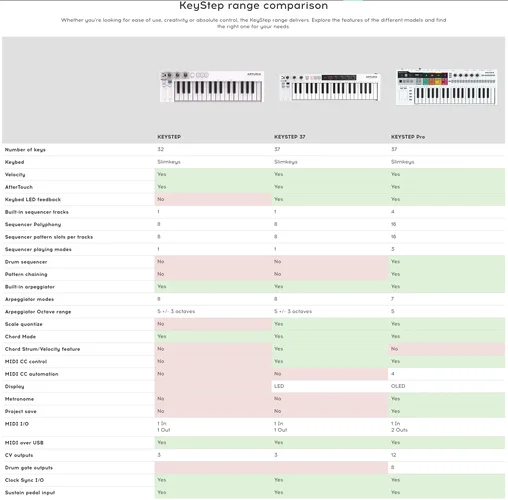Click the 'Arpeggiator Octave range' row label

click(x=38, y=312)
